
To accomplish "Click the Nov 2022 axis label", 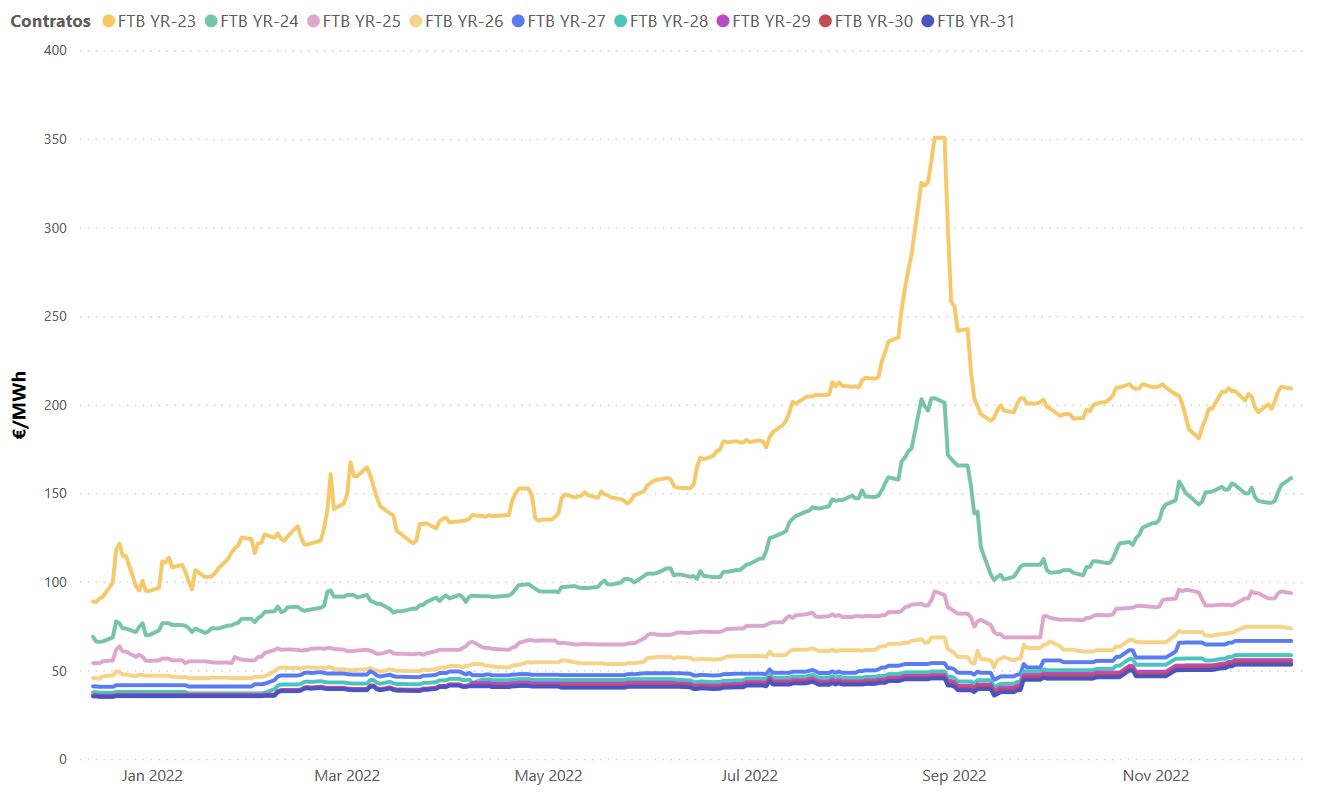I will 1155,775.
